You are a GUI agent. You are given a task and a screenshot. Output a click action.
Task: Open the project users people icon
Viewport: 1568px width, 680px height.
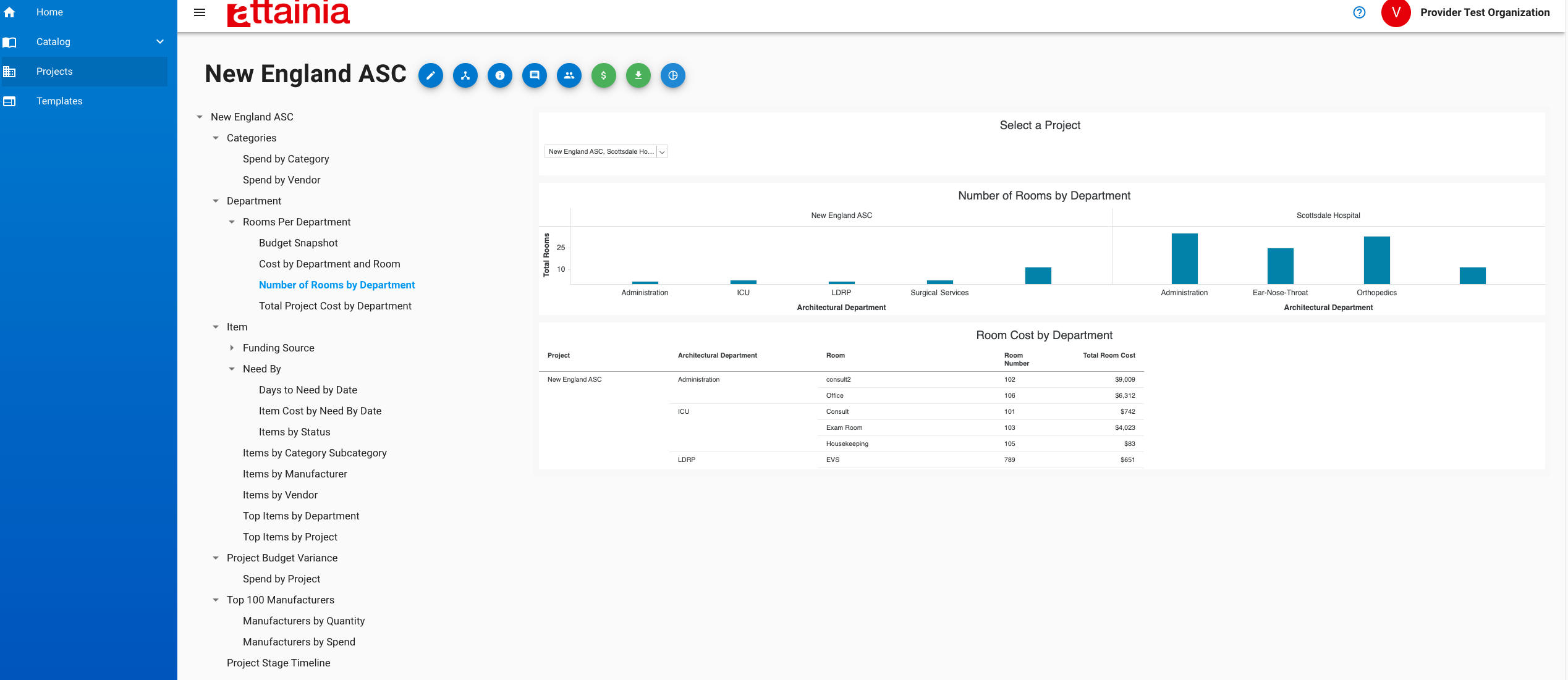click(569, 75)
